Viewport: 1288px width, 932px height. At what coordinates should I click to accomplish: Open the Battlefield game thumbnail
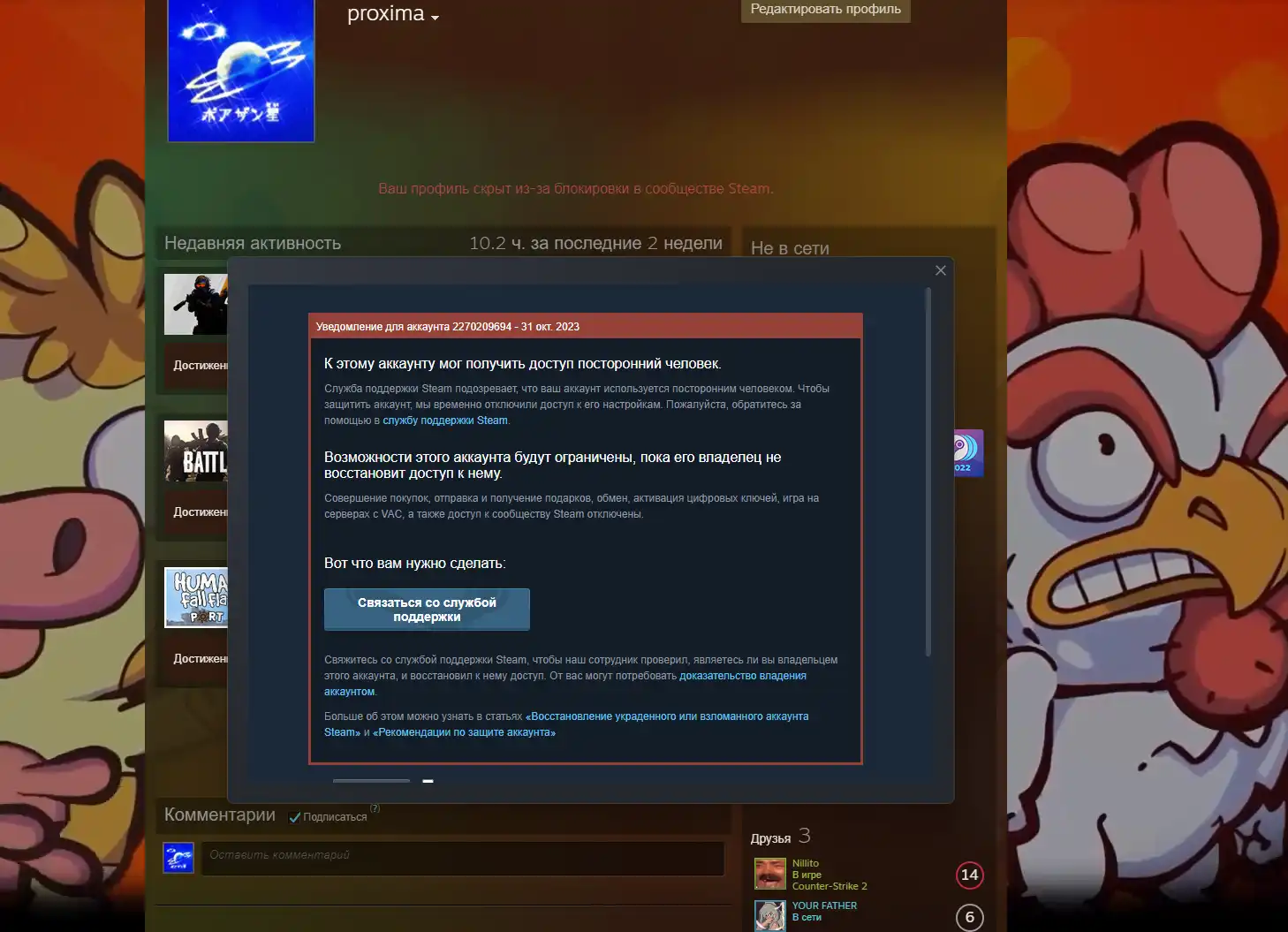[196, 451]
